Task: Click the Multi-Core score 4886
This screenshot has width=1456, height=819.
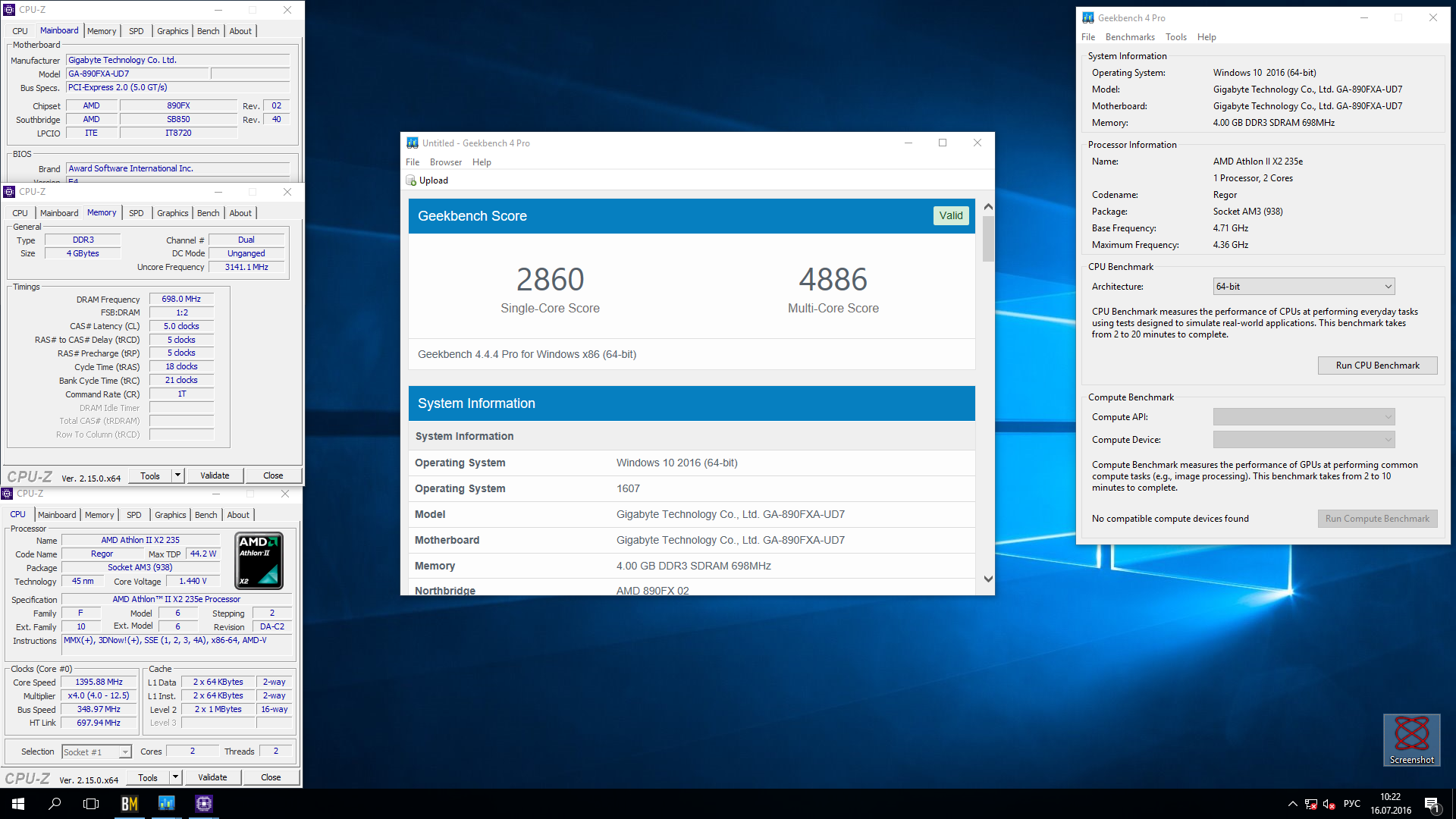Action: coord(833,280)
